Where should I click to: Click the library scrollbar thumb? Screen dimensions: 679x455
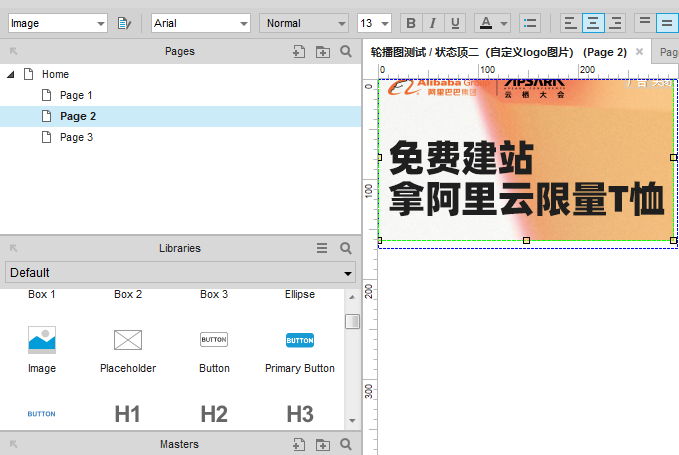(352, 321)
